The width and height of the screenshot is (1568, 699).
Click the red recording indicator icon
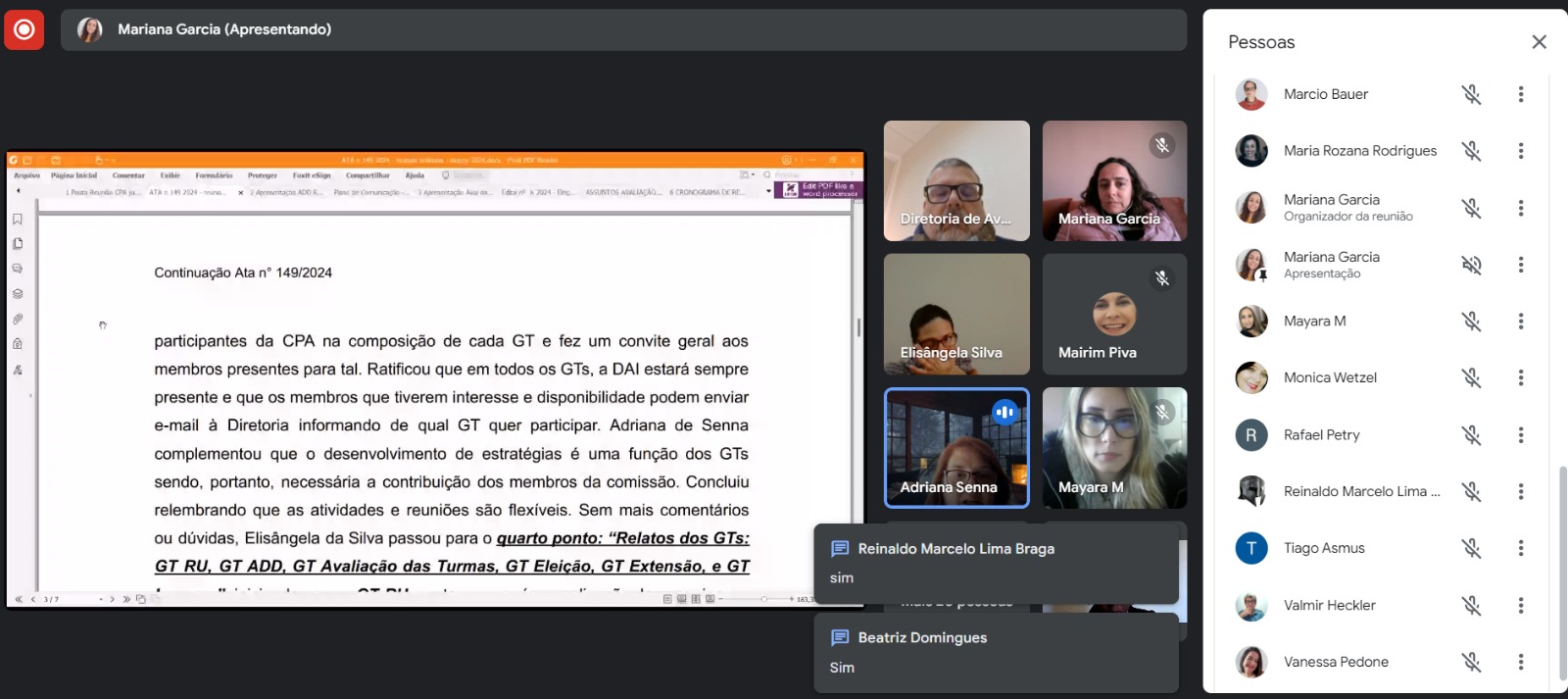pyautogui.click(x=24, y=29)
